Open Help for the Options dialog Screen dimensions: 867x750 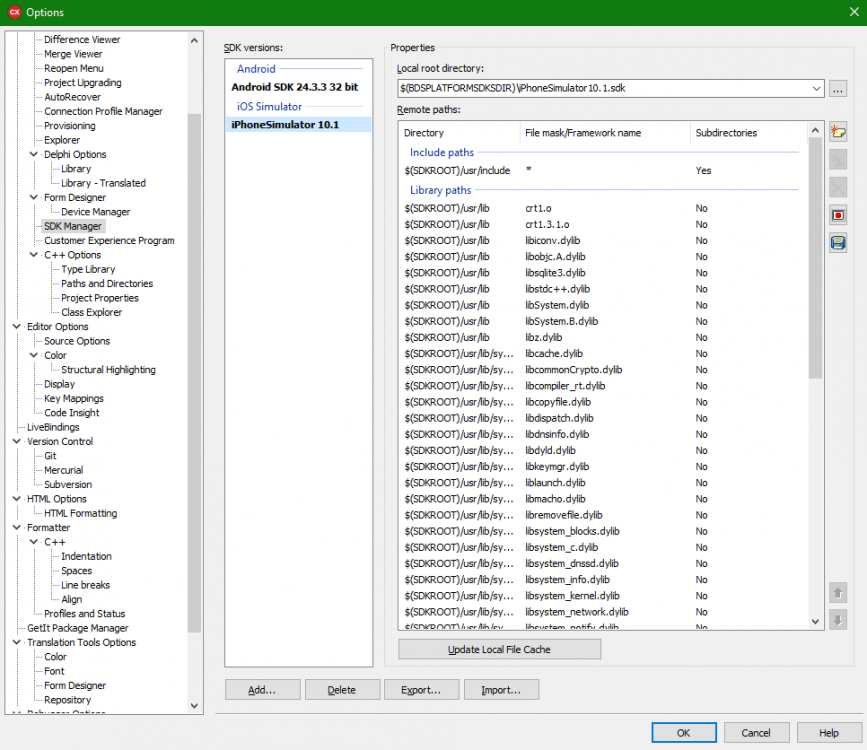829,733
